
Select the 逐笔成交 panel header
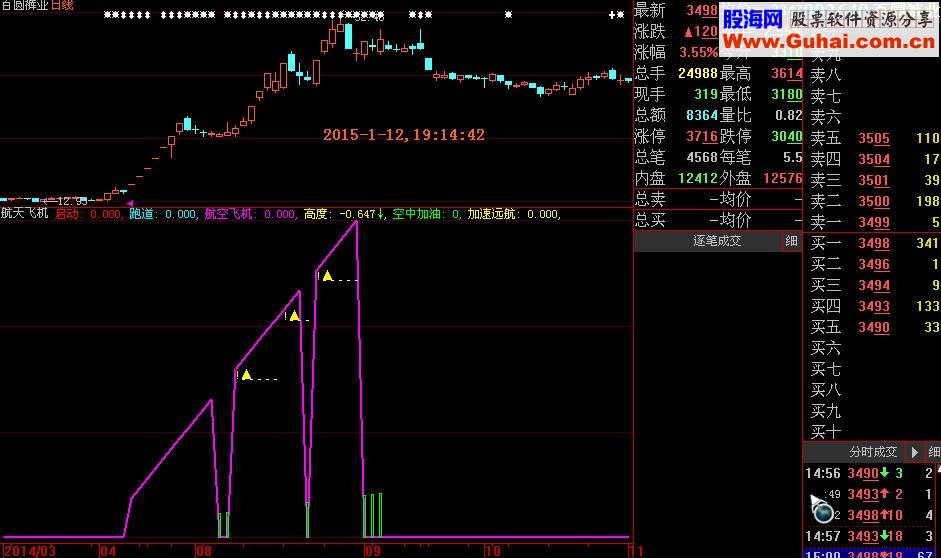(x=717, y=241)
